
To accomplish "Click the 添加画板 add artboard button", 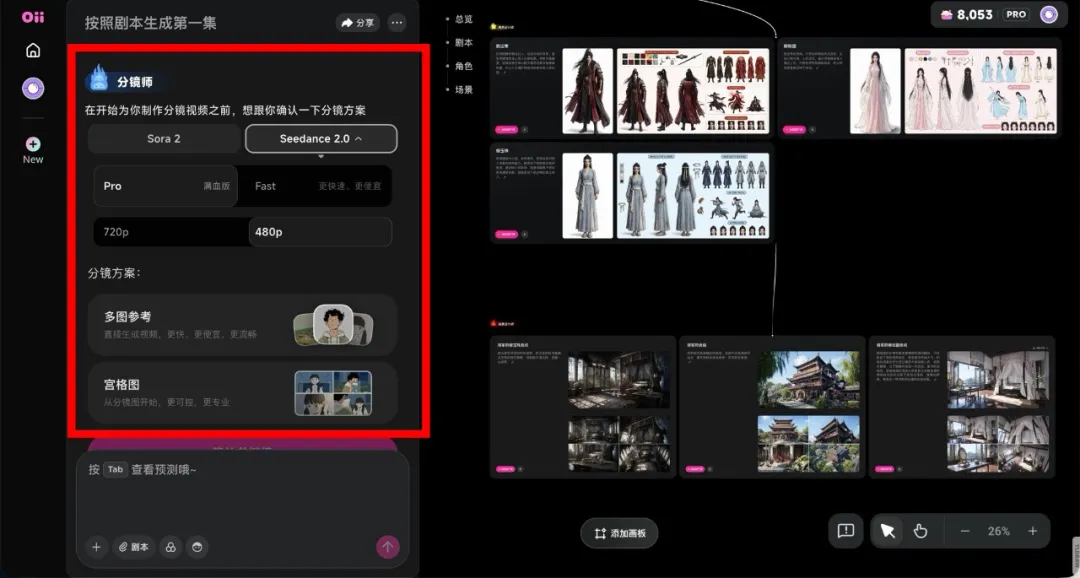I will tap(619, 533).
